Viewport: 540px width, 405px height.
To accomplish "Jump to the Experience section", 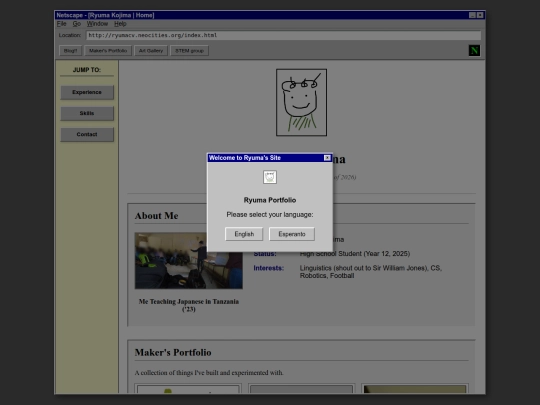I will point(87,92).
